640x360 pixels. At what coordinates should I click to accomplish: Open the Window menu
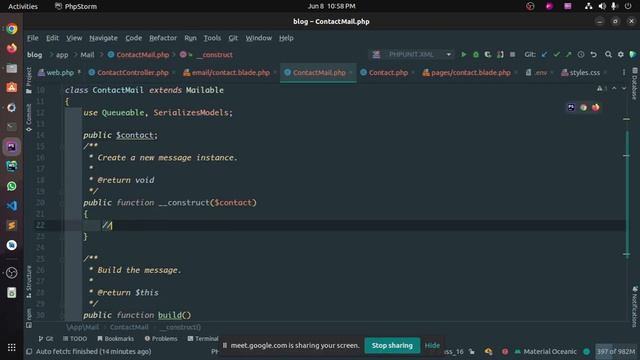pyautogui.click(x=258, y=38)
